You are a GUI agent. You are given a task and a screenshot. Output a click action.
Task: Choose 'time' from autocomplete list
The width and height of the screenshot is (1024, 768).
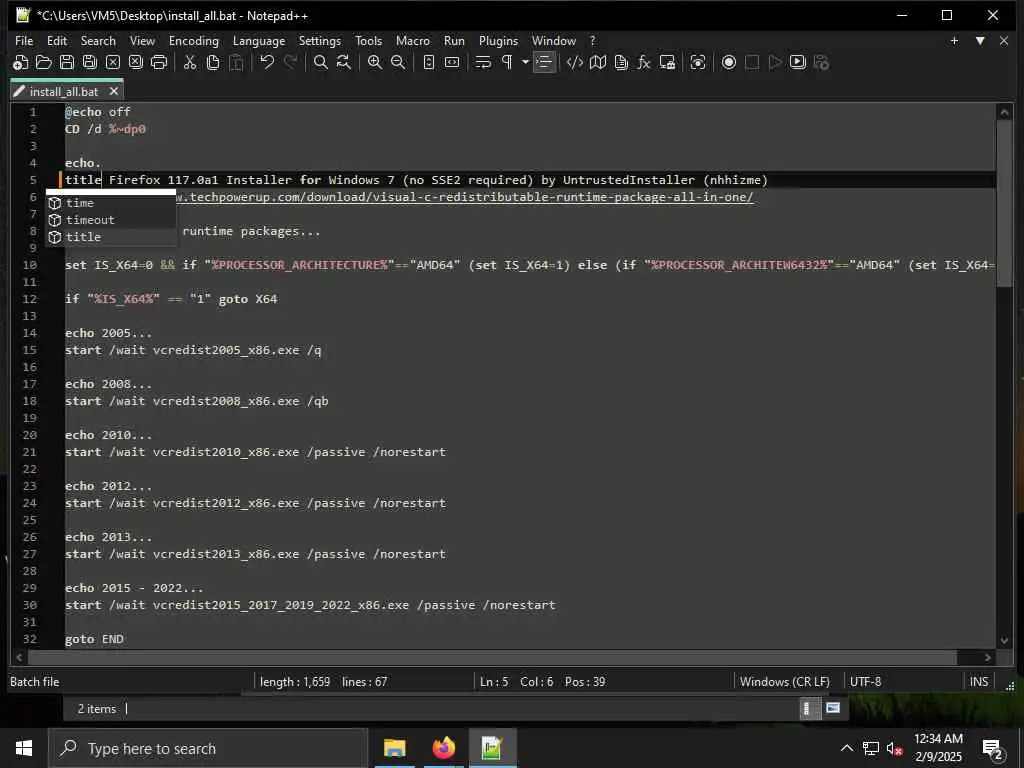point(110,203)
